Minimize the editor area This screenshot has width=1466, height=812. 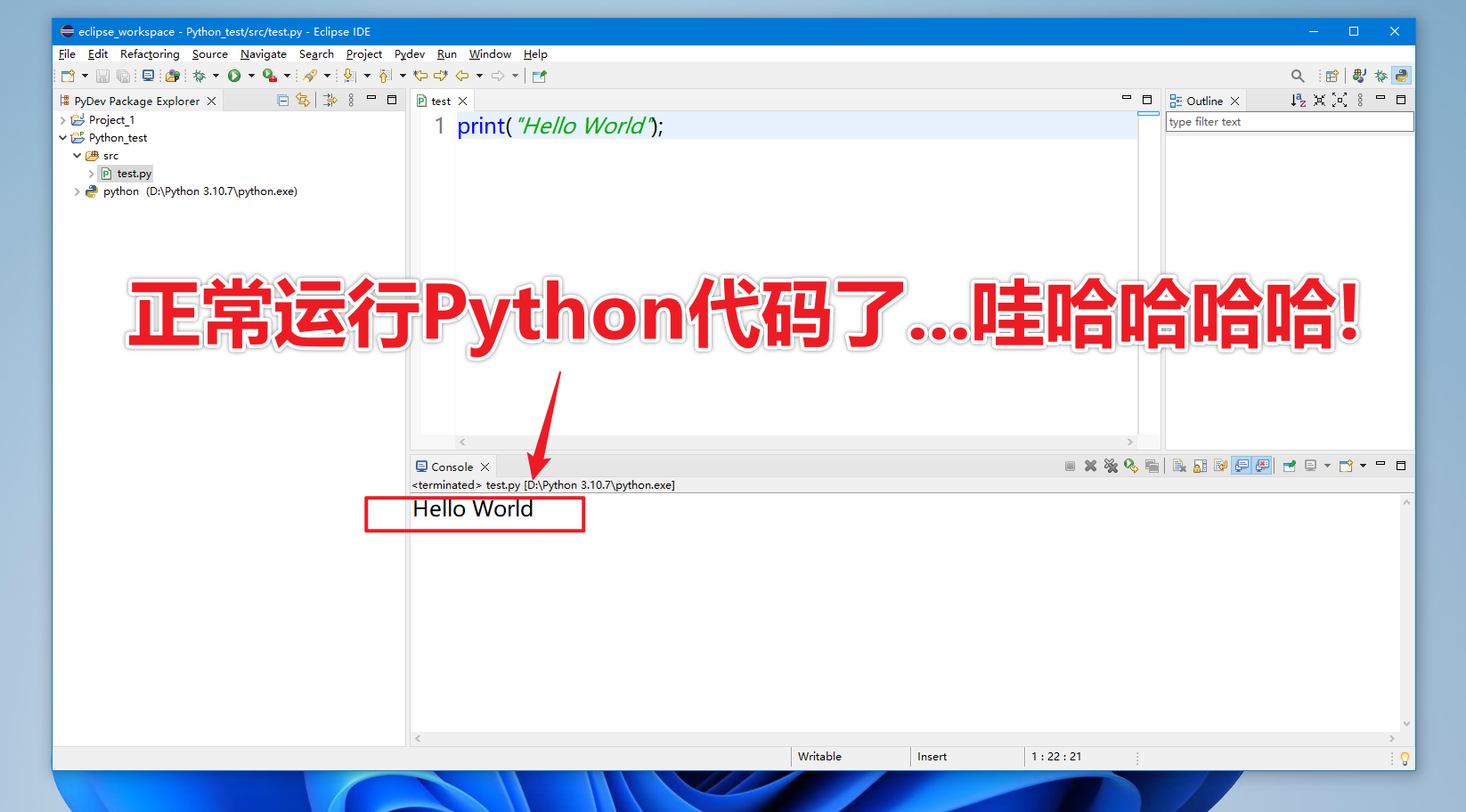(1127, 99)
